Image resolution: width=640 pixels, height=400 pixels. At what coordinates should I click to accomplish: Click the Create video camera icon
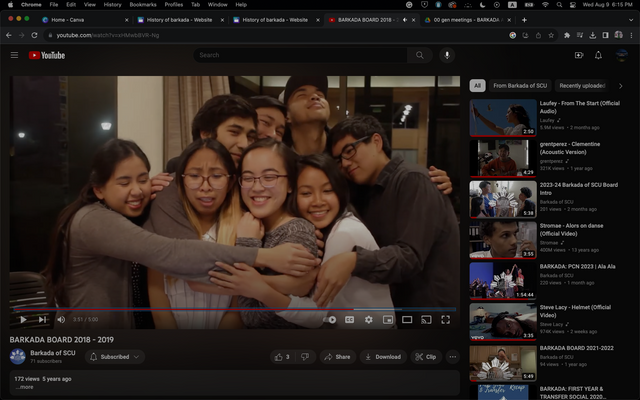578,55
